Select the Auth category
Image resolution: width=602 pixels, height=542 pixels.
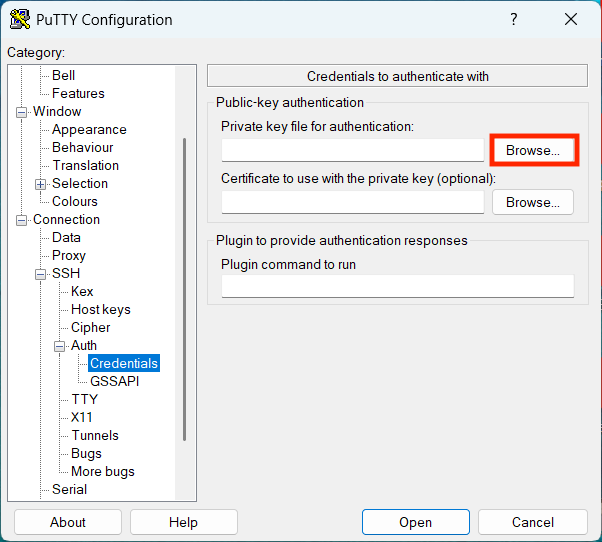pyautogui.click(x=84, y=345)
